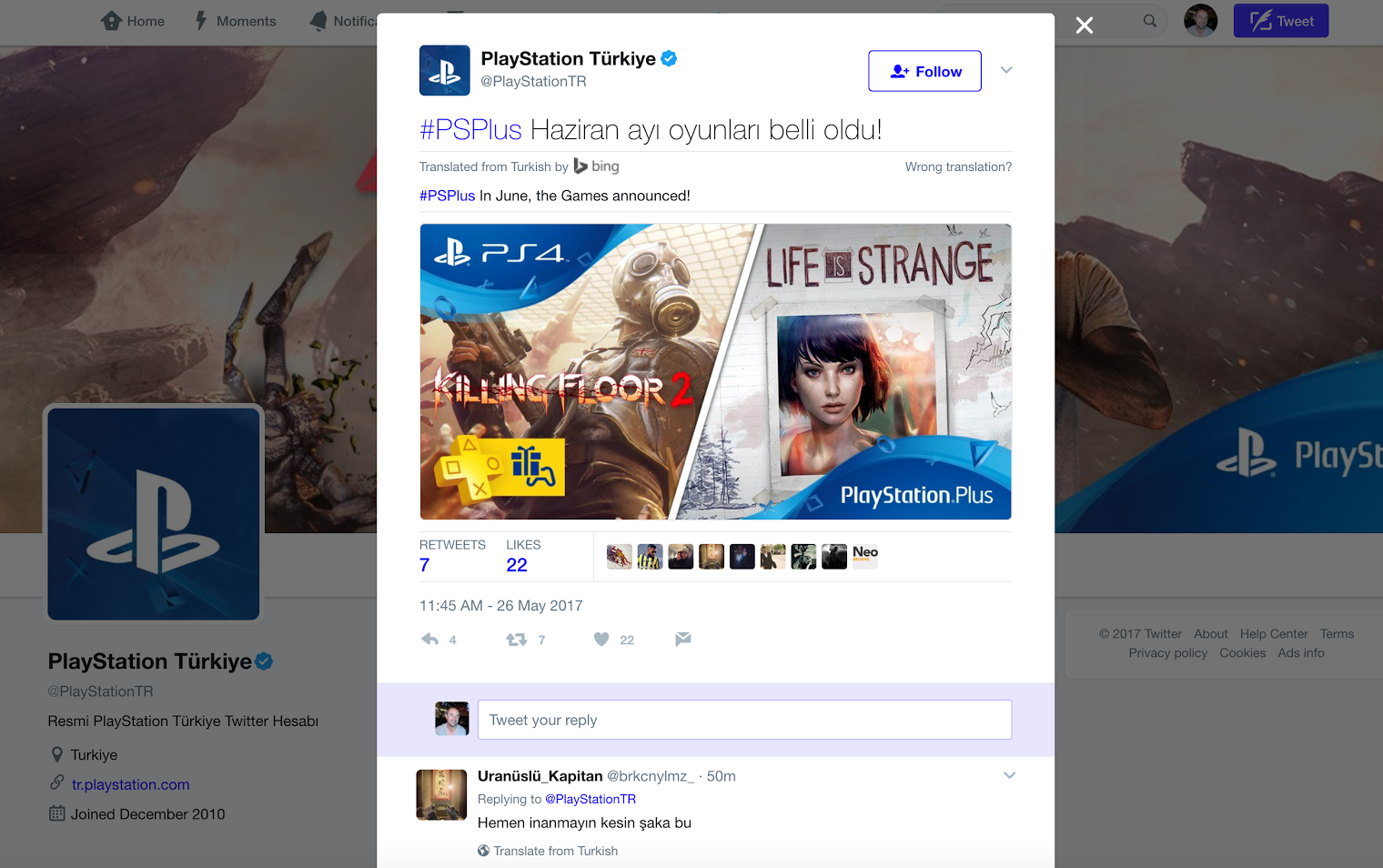View the 22 likes list
Viewport: 1383px width, 868px height.
click(x=523, y=555)
